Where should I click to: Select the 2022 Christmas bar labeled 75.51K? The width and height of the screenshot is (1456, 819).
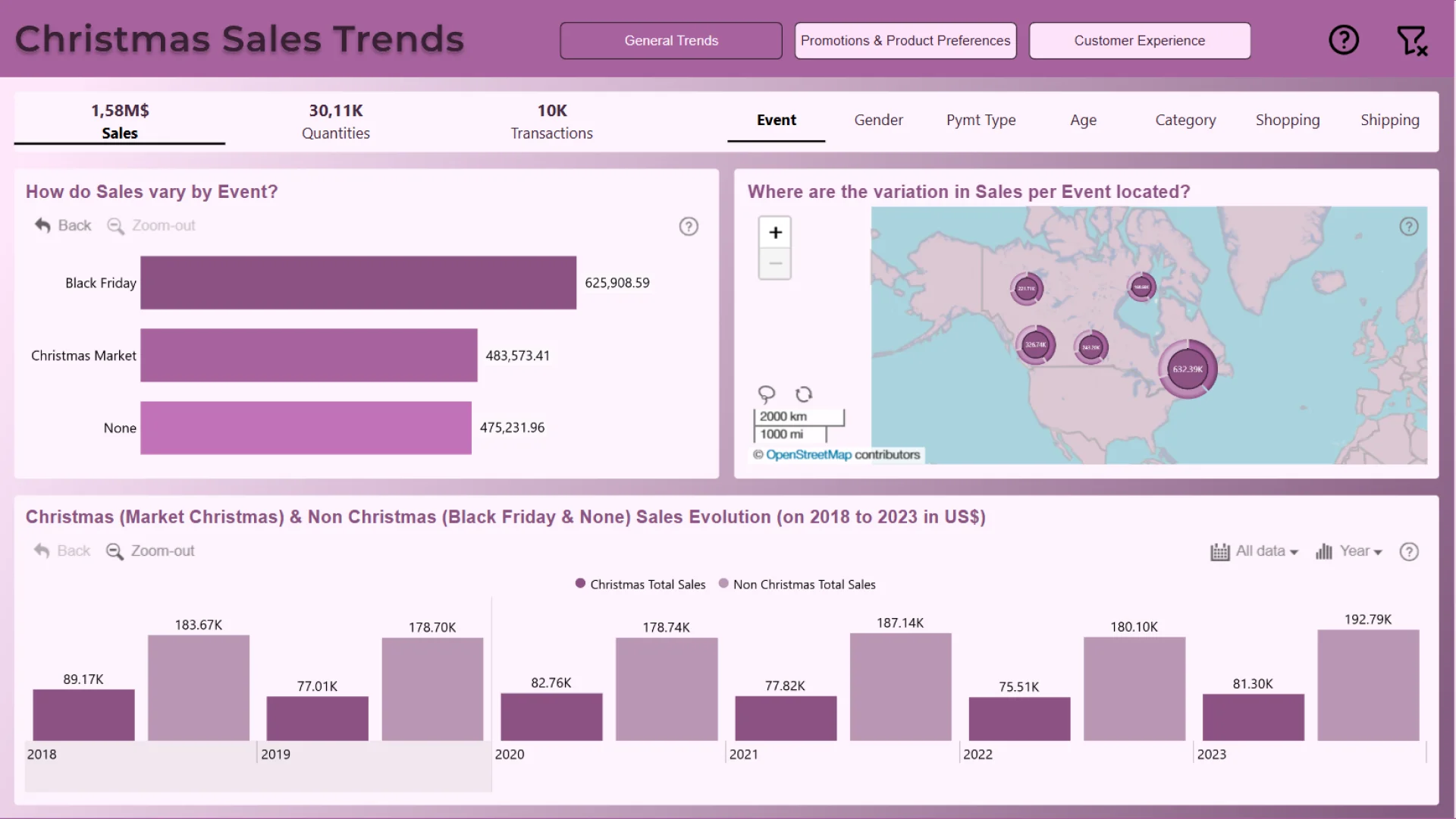click(1019, 720)
